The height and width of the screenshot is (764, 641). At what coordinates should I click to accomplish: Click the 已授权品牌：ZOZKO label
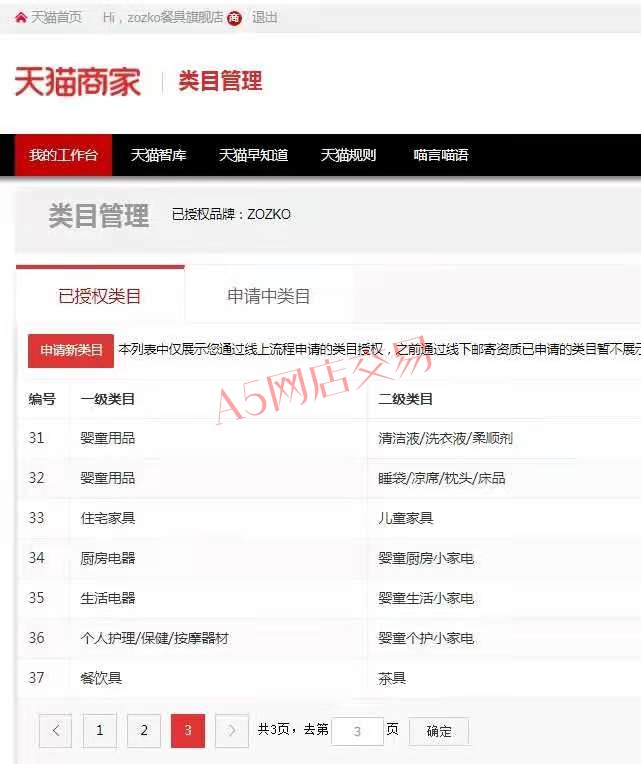click(231, 214)
